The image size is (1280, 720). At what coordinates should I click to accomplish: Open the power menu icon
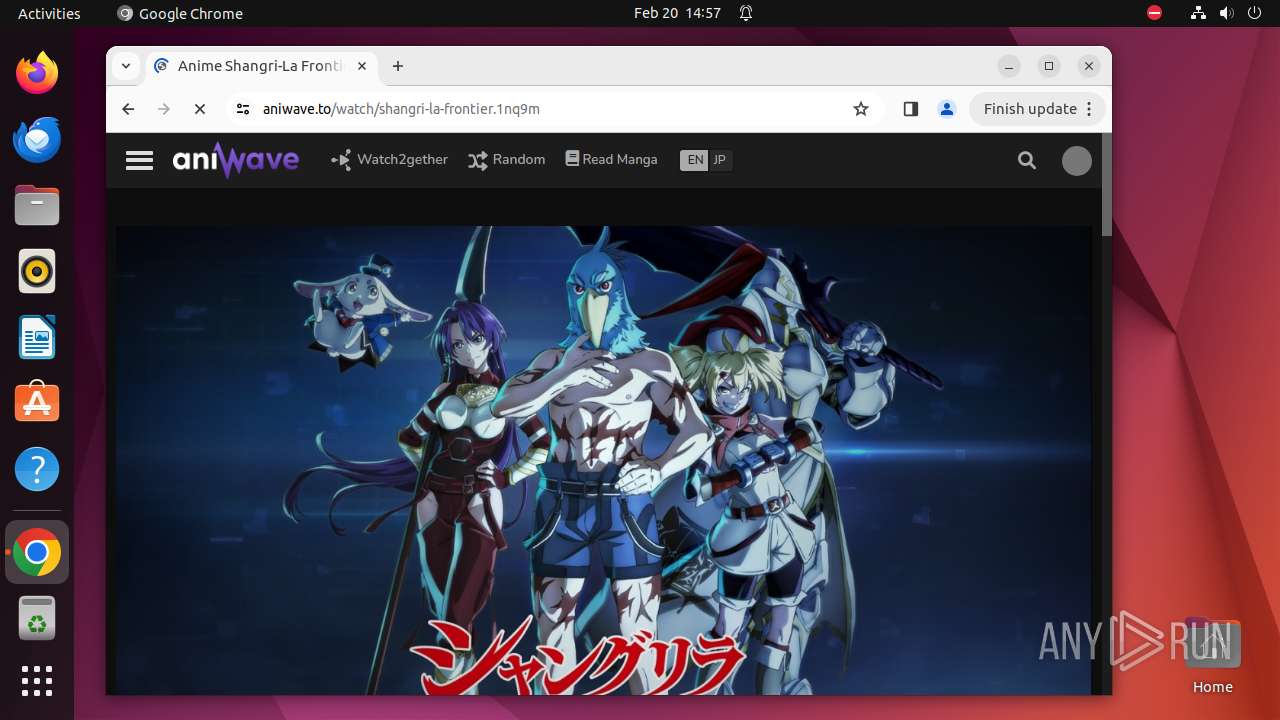point(1254,13)
